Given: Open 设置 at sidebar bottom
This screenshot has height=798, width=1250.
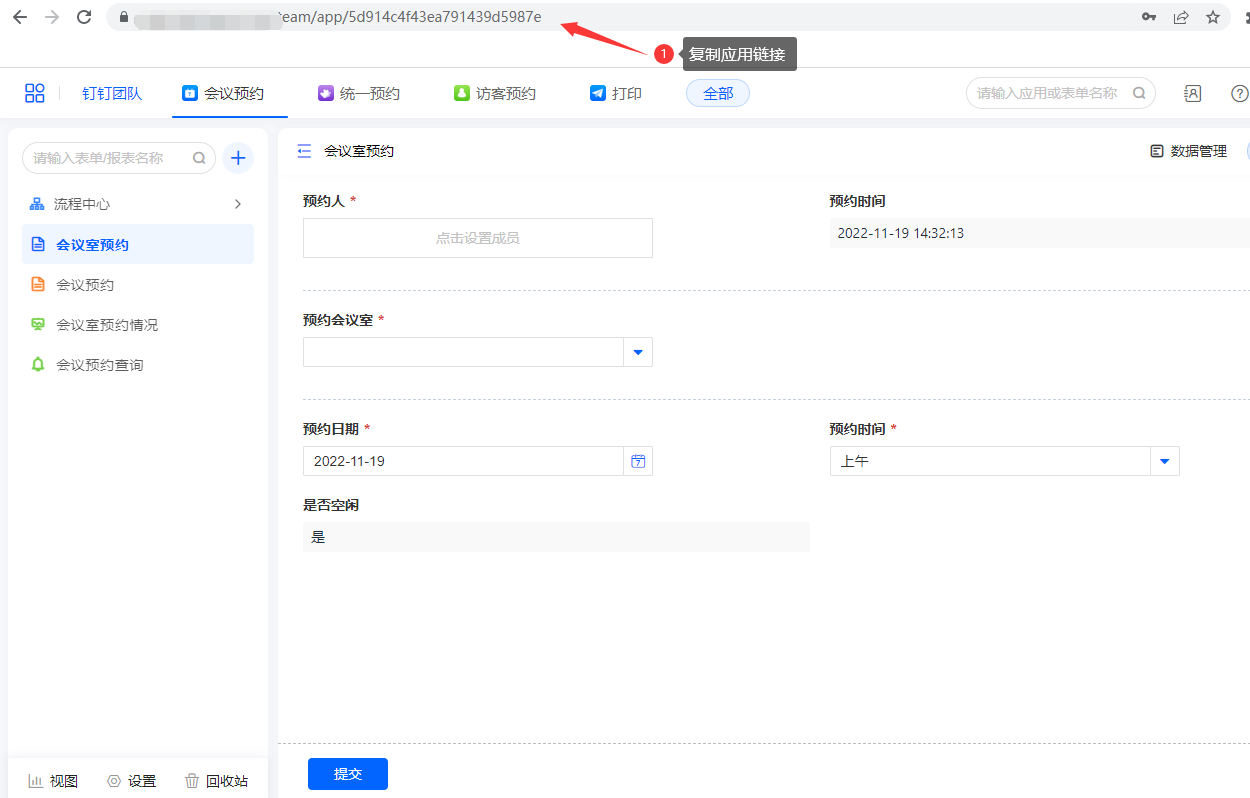Looking at the screenshot, I should (132, 781).
